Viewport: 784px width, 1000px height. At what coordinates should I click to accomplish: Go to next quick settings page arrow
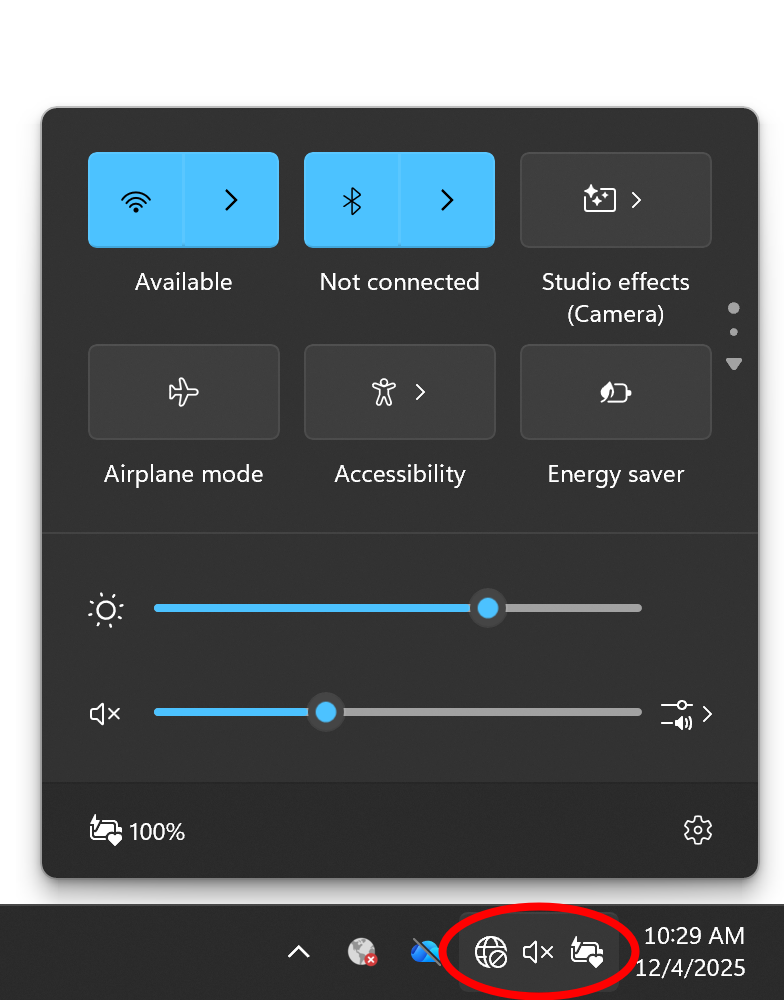[734, 364]
